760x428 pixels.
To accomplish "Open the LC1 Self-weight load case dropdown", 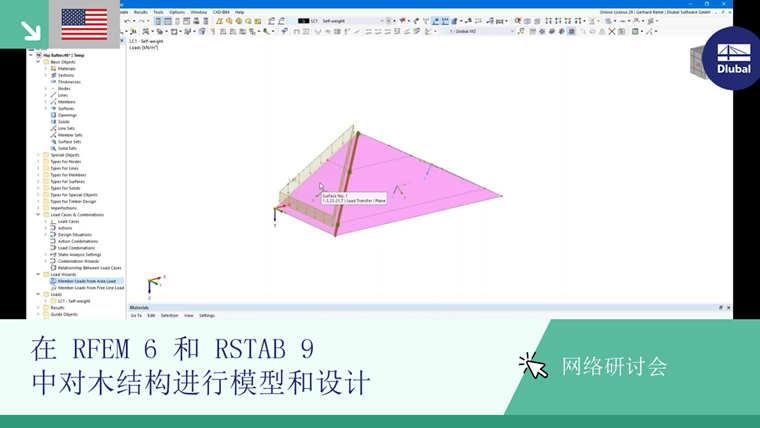I will click(x=381, y=21).
